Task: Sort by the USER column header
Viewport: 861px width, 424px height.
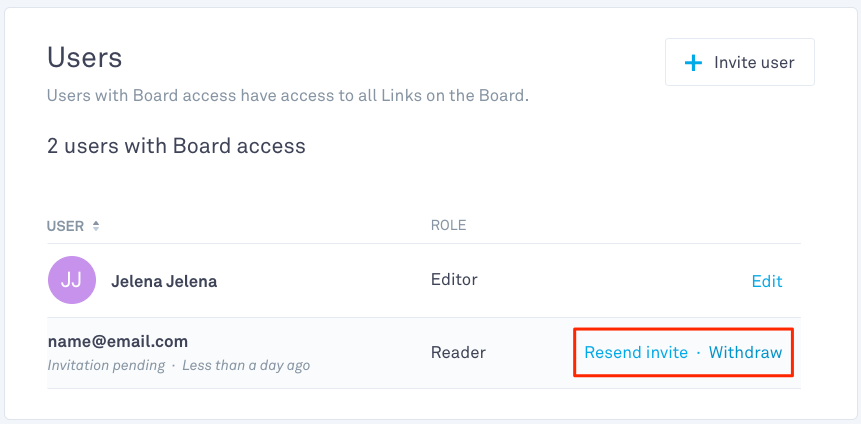Action: click(66, 226)
